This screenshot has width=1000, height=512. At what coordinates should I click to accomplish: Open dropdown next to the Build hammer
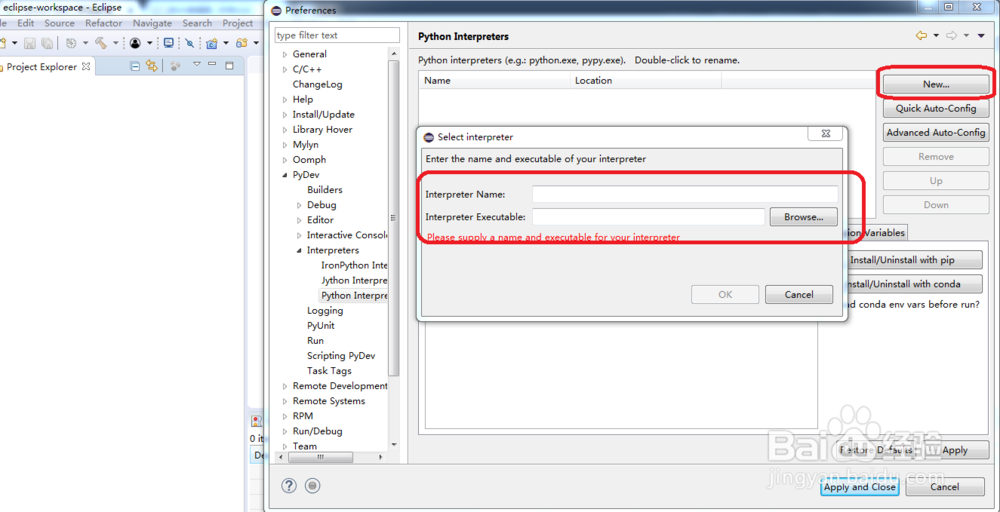coord(115,43)
